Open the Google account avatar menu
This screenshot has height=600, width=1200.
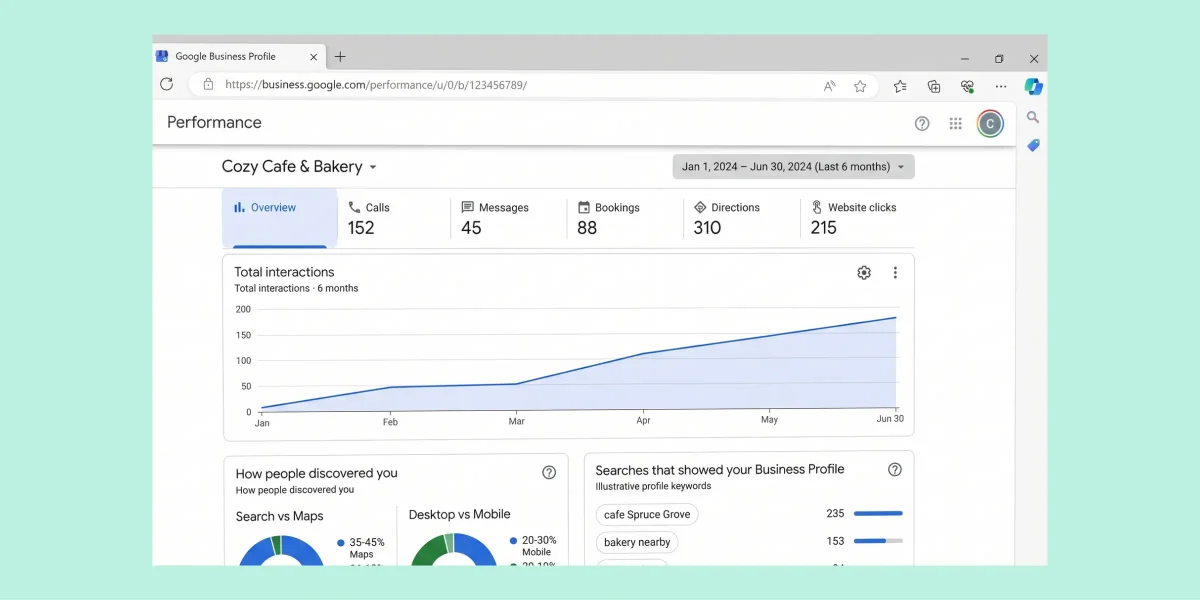[990, 123]
